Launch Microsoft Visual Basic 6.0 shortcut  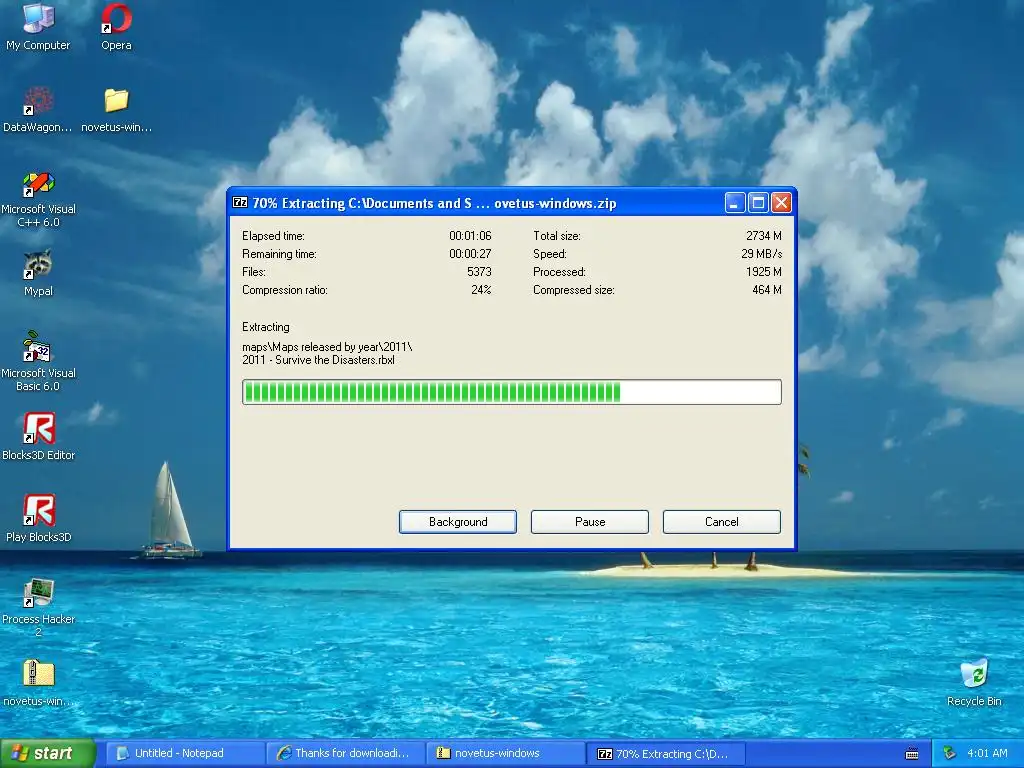pyautogui.click(x=38, y=362)
